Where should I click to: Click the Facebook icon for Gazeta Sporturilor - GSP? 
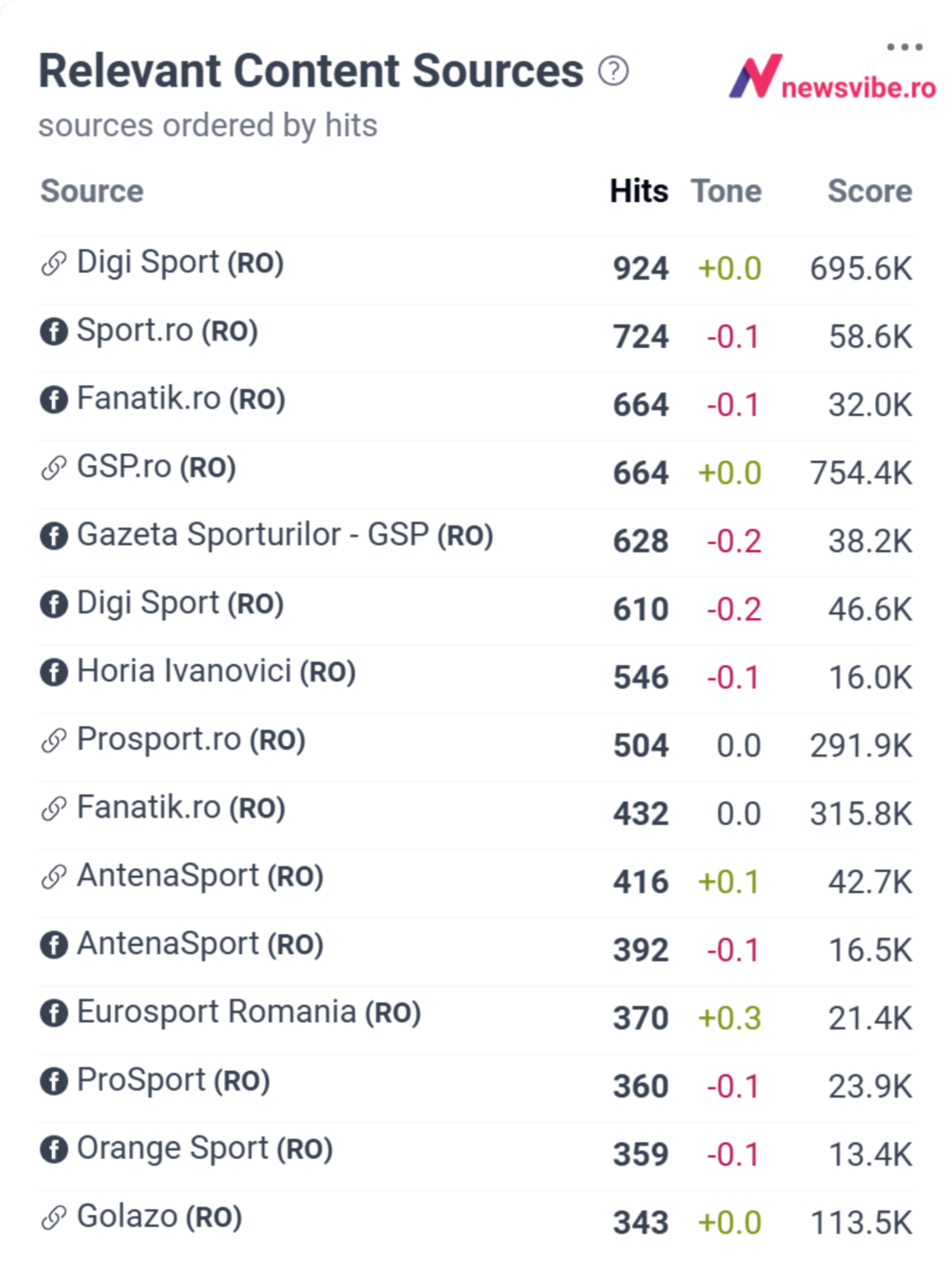coord(53,537)
